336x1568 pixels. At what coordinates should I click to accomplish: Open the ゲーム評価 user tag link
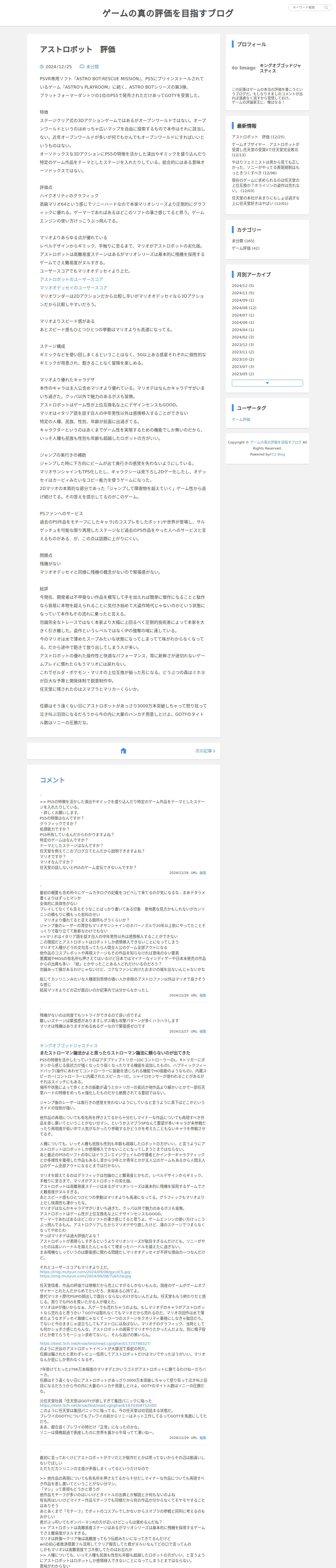coord(241,419)
